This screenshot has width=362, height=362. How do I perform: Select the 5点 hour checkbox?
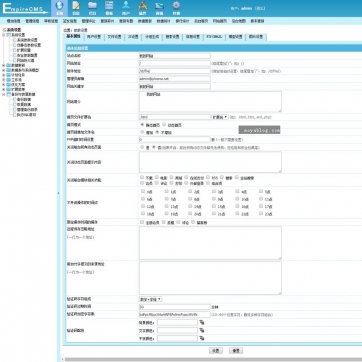(x=261, y=191)
